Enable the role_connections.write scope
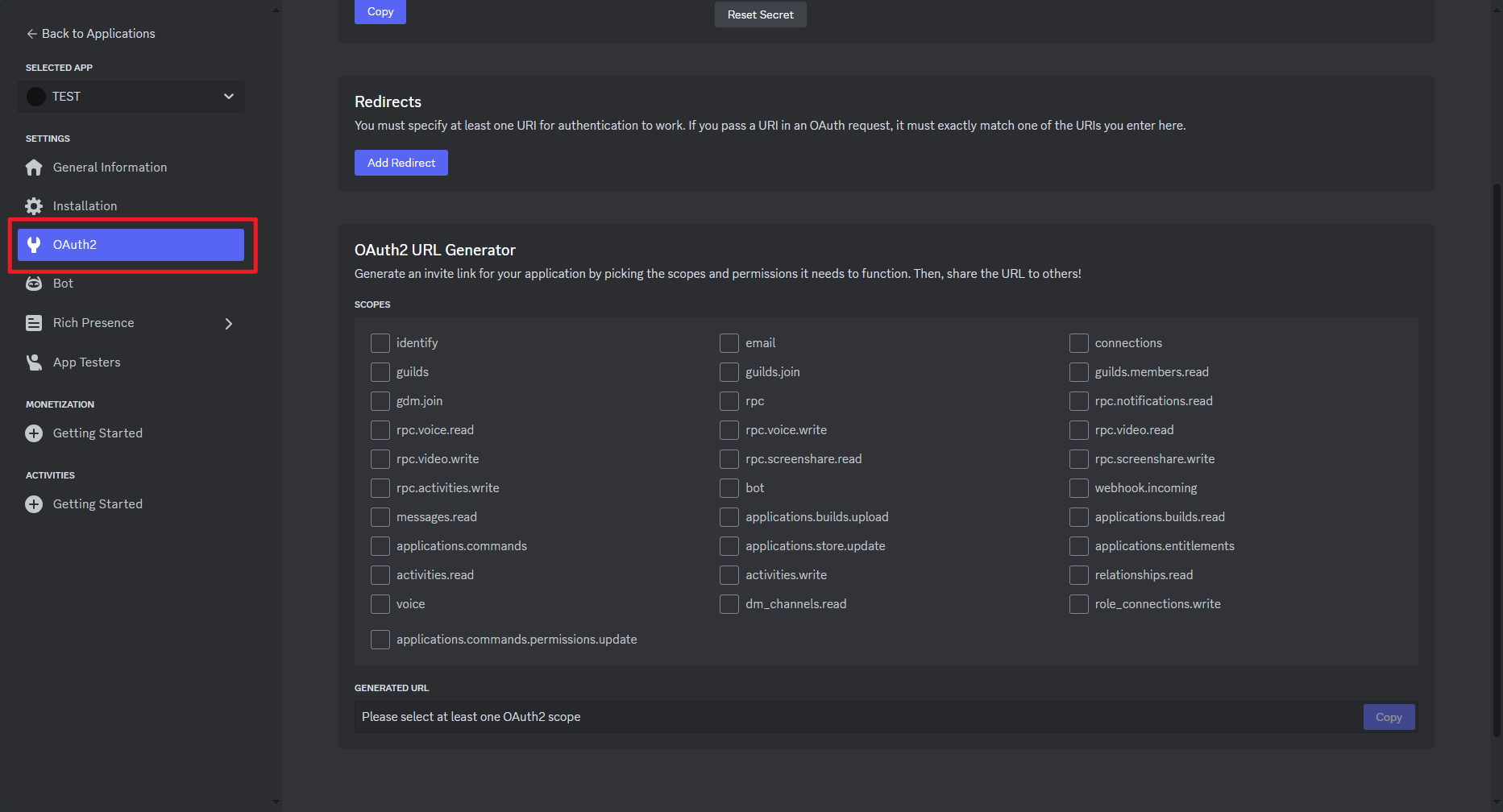 click(1079, 604)
